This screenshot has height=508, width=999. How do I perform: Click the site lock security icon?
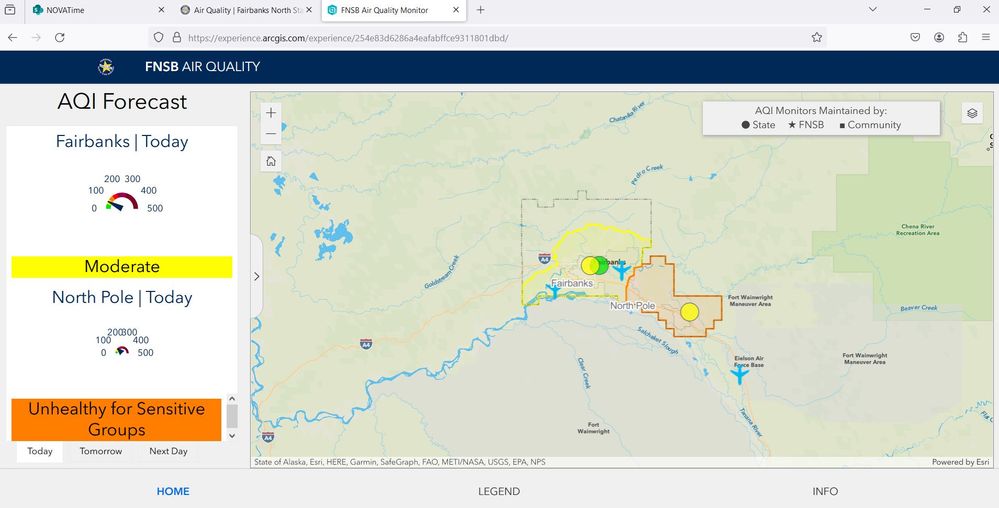(x=176, y=38)
